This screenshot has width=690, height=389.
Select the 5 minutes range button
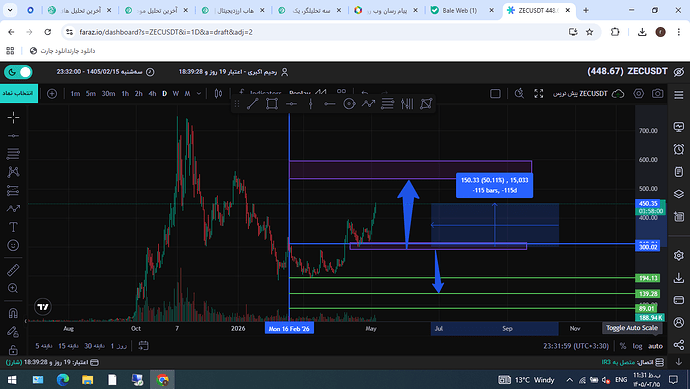pyautogui.click(x=44, y=346)
